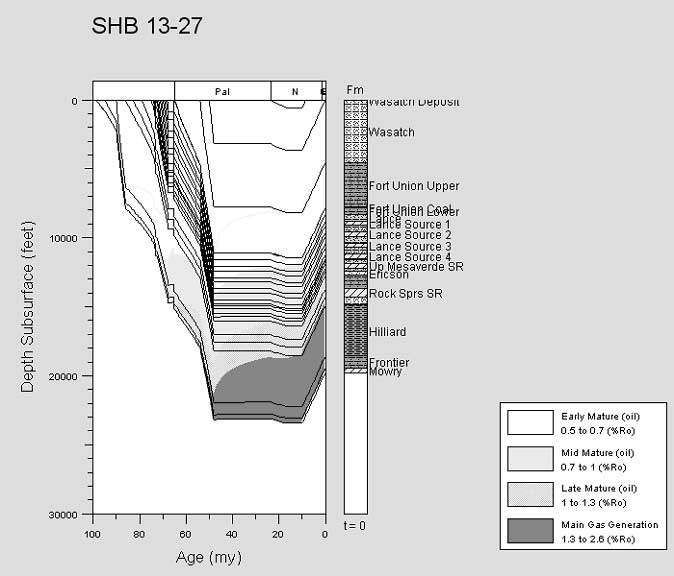The width and height of the screenshot is (674, 576).
Task: Click the Age (my) axis title
Action: [x=209, y=557]
